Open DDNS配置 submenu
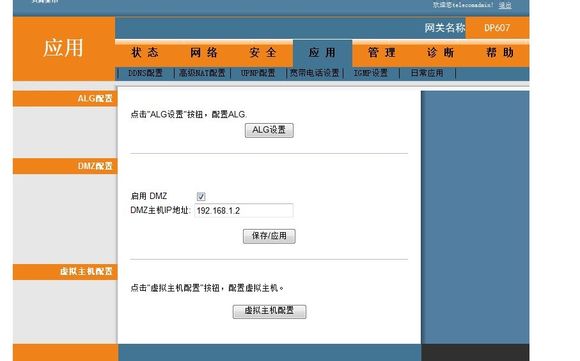Screen dimensions: 580x361 145,73
